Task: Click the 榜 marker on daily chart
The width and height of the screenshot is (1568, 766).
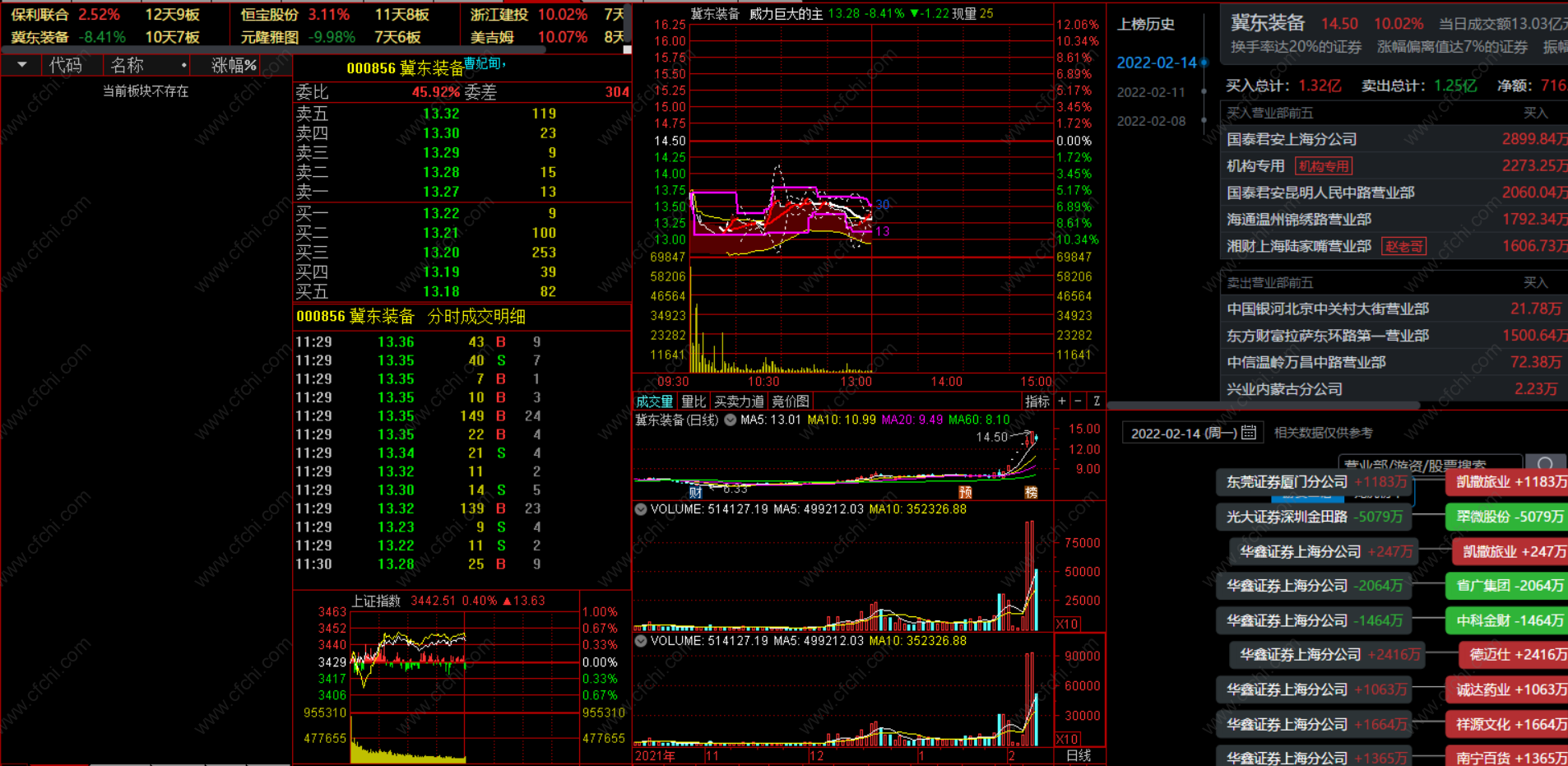Action: tap(1031, 492)
